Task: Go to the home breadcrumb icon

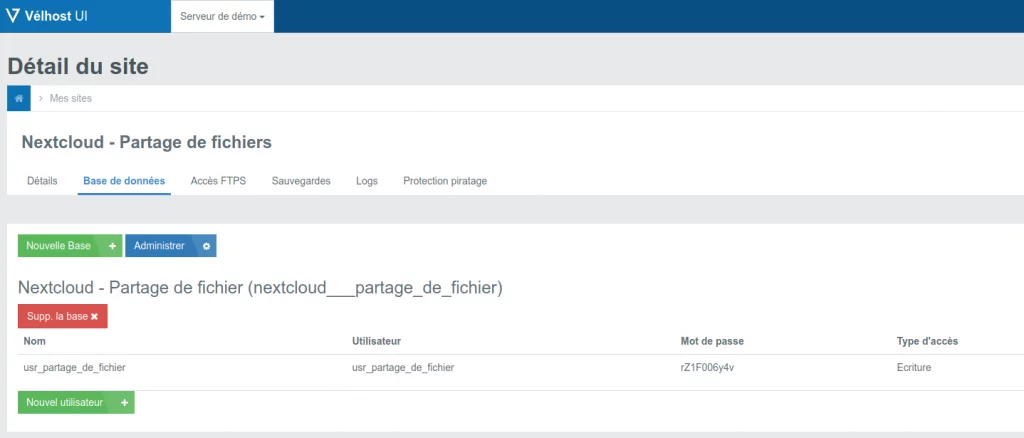Action: click(19, 99)
